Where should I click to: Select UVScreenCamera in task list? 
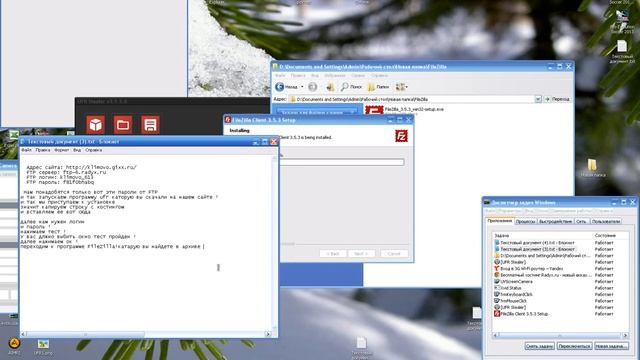tap(554, 282)
